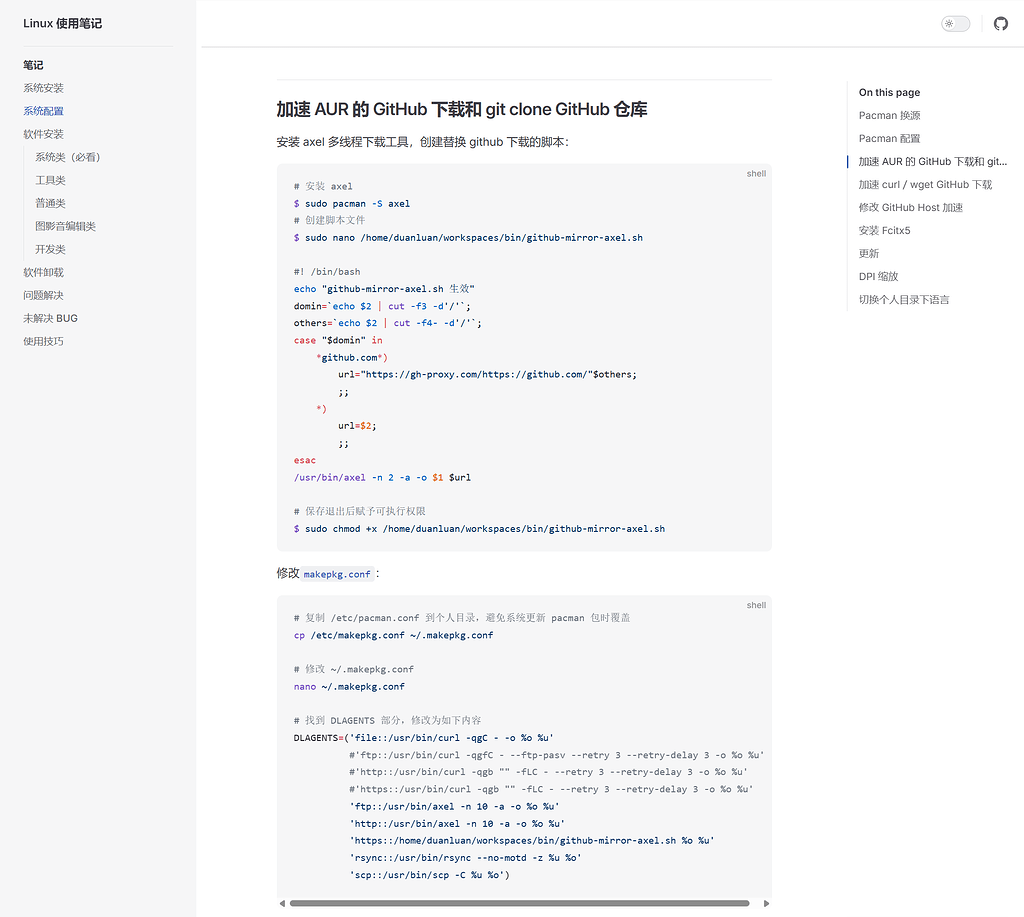Click the line 'cp /etc/makepkg.conf ~/.makepkg.conf'
The image size is (1024, 917).
pyautogui.click(x=393, y=635)
